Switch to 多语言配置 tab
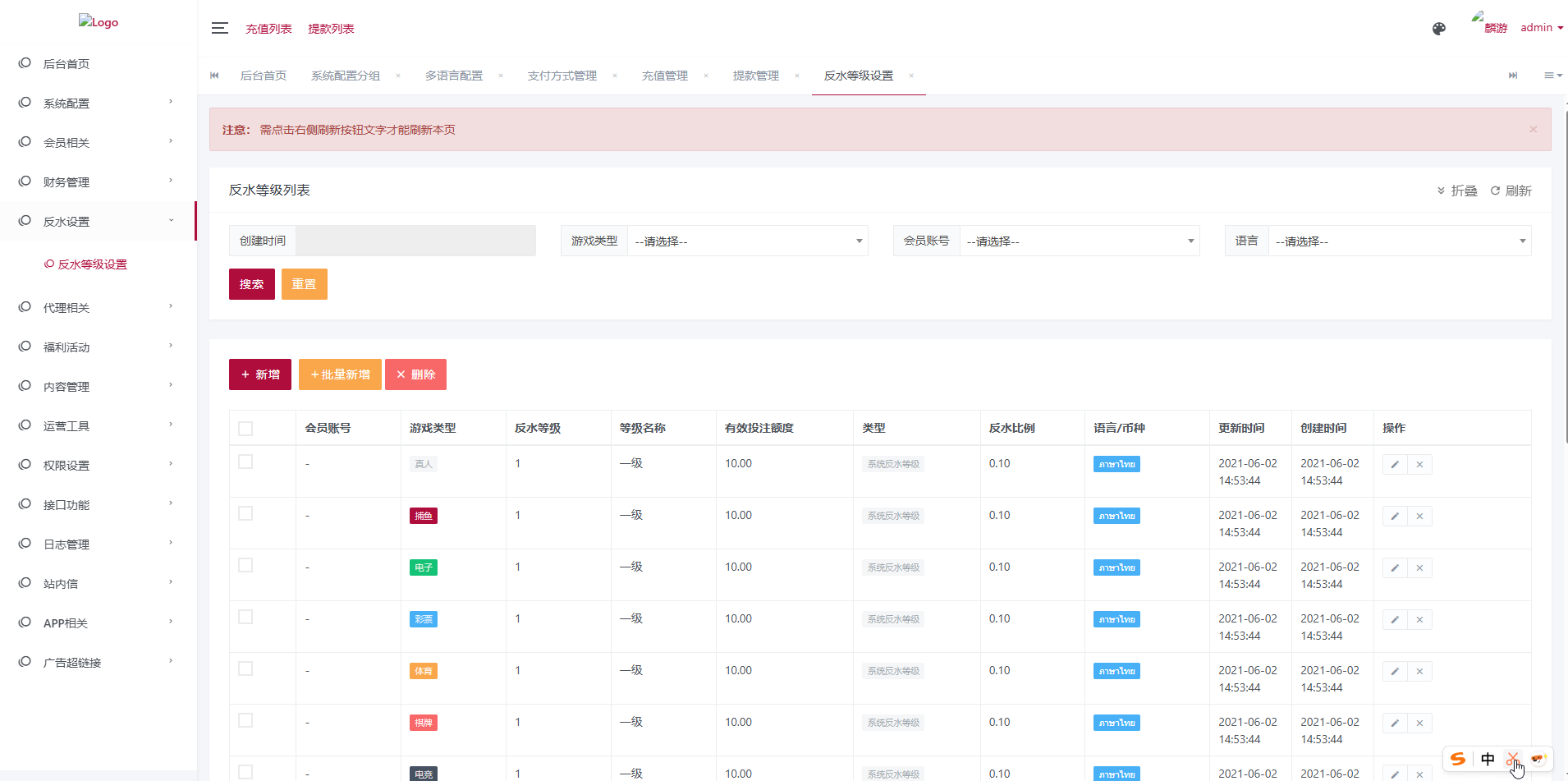 pos(453,76)
